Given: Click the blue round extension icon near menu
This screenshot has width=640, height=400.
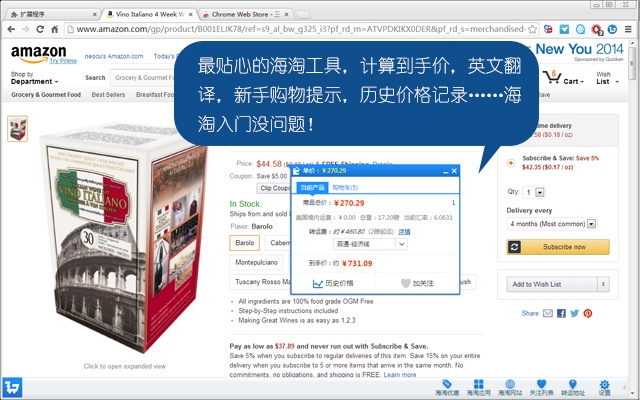Looking at the screenshot, I should [x=612, y=29].
